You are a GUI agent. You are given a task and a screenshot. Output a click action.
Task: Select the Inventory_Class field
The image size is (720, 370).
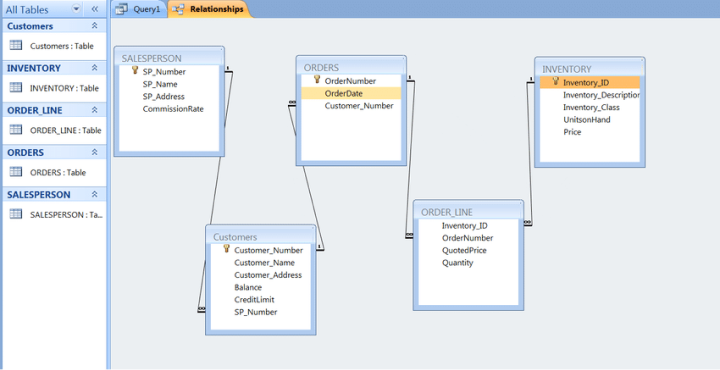[x=590, y=107]
